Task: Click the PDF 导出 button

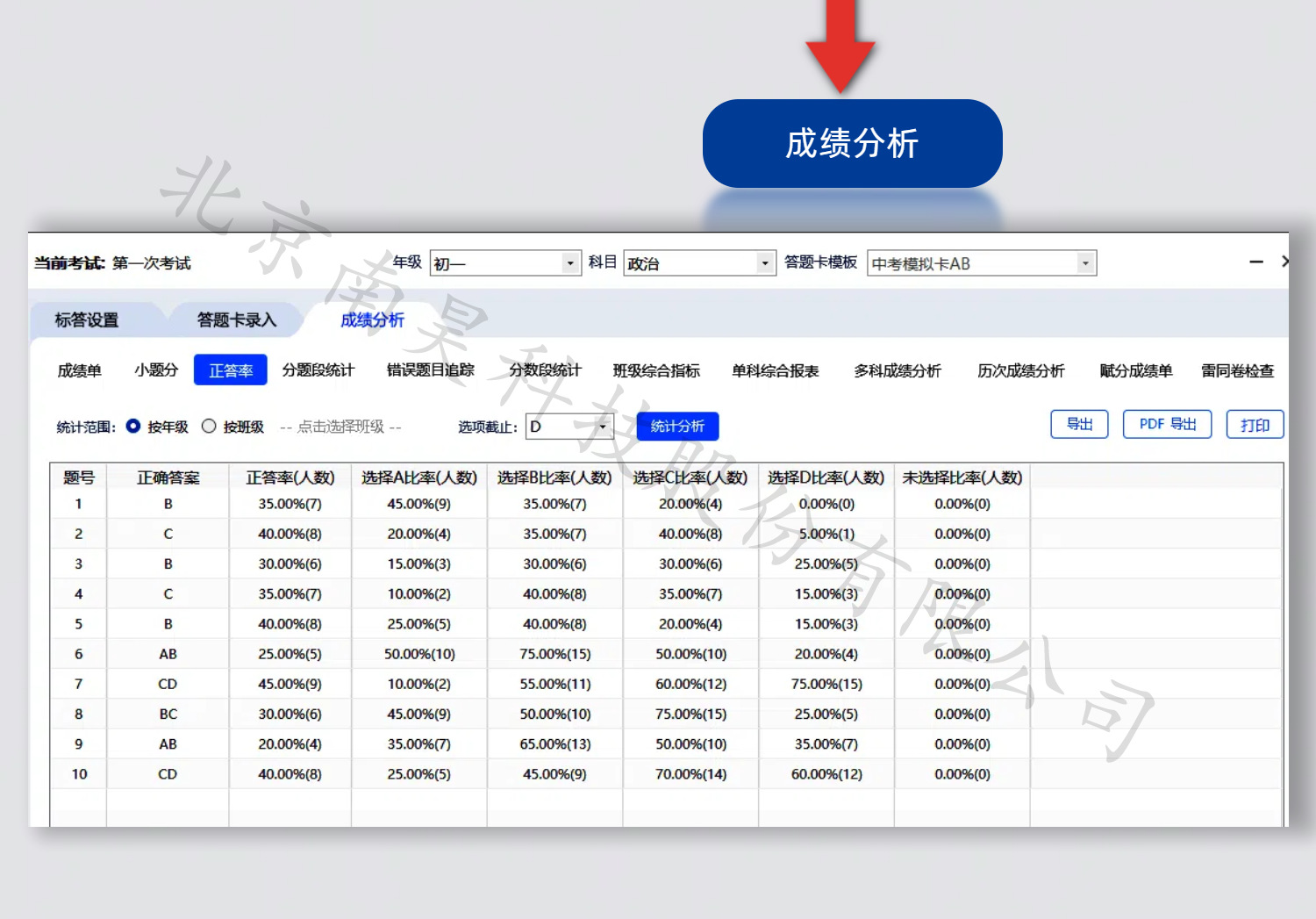Action: click(x=1168, y=424)
